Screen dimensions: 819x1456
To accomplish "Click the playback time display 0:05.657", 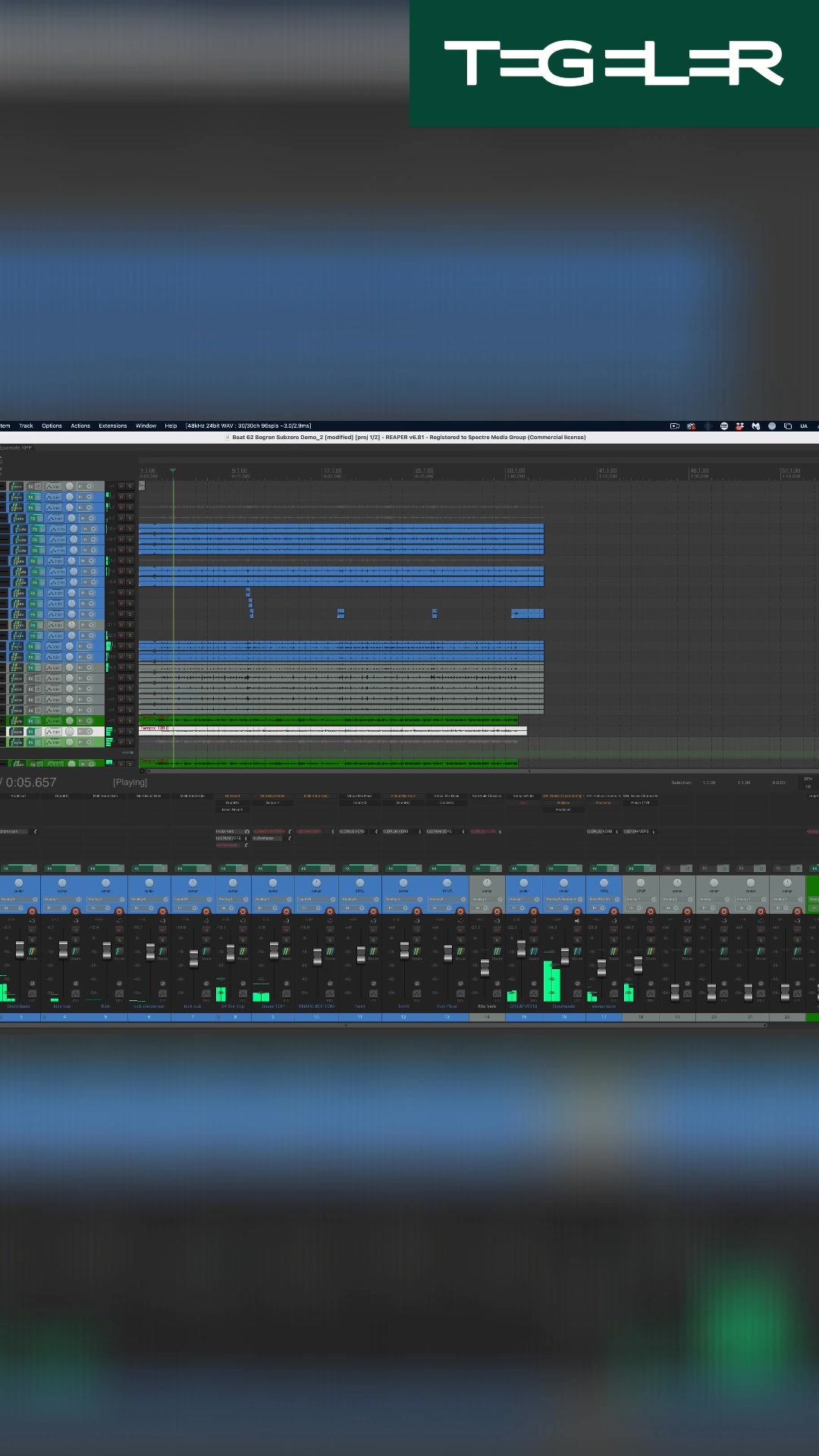I will click(x=31, y=783).
